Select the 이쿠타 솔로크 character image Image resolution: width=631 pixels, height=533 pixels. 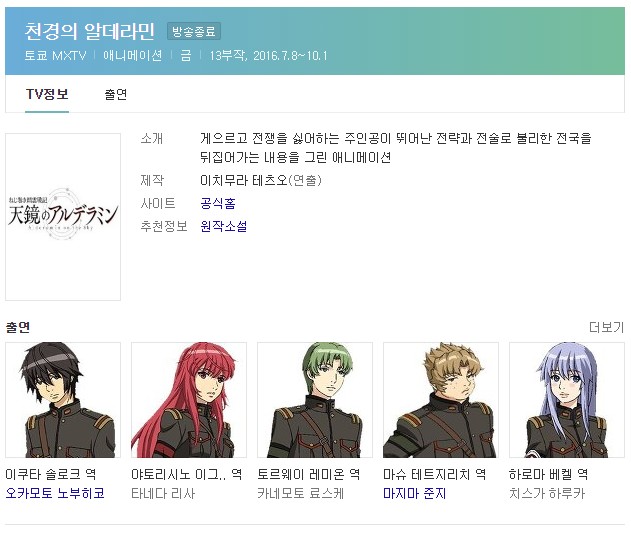[x=63, y=400]
